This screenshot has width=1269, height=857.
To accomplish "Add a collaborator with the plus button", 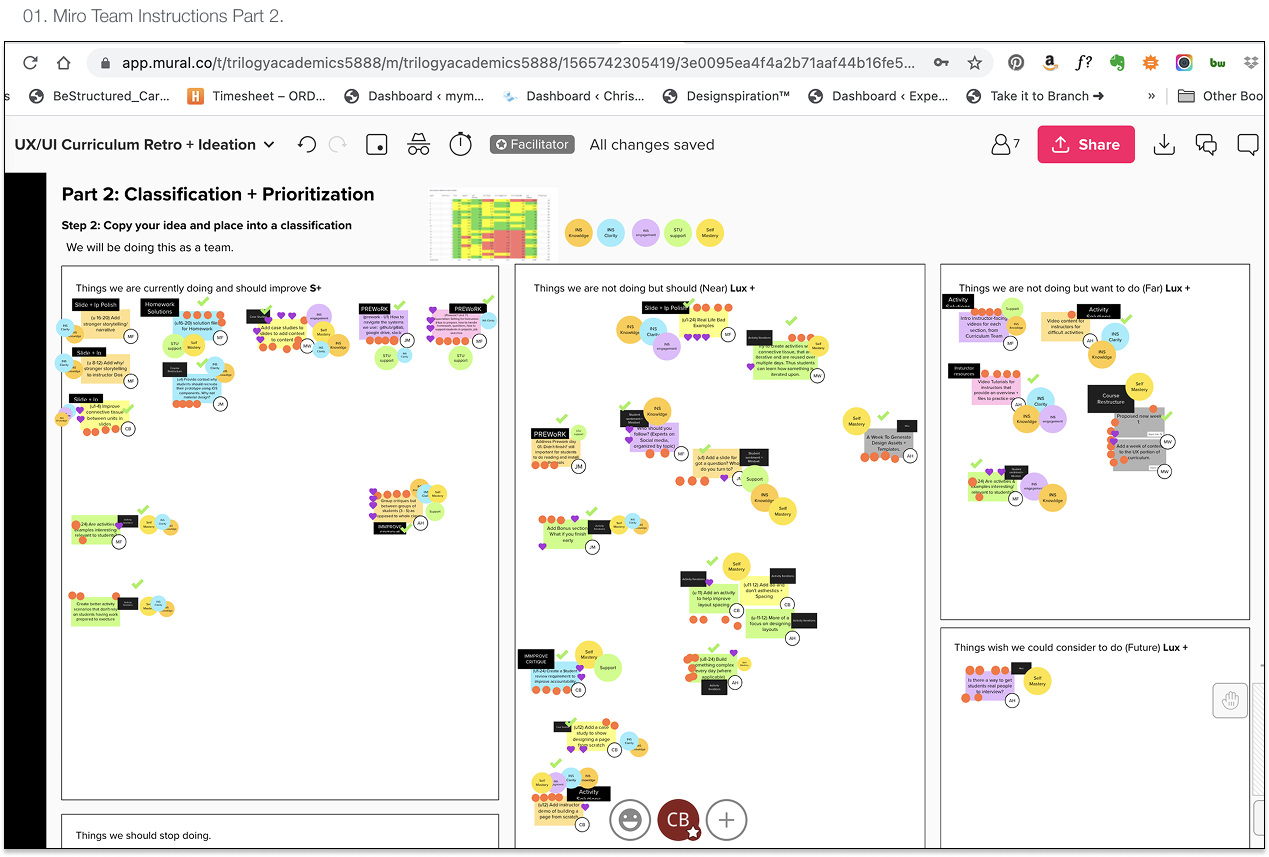I will (727, 820).
